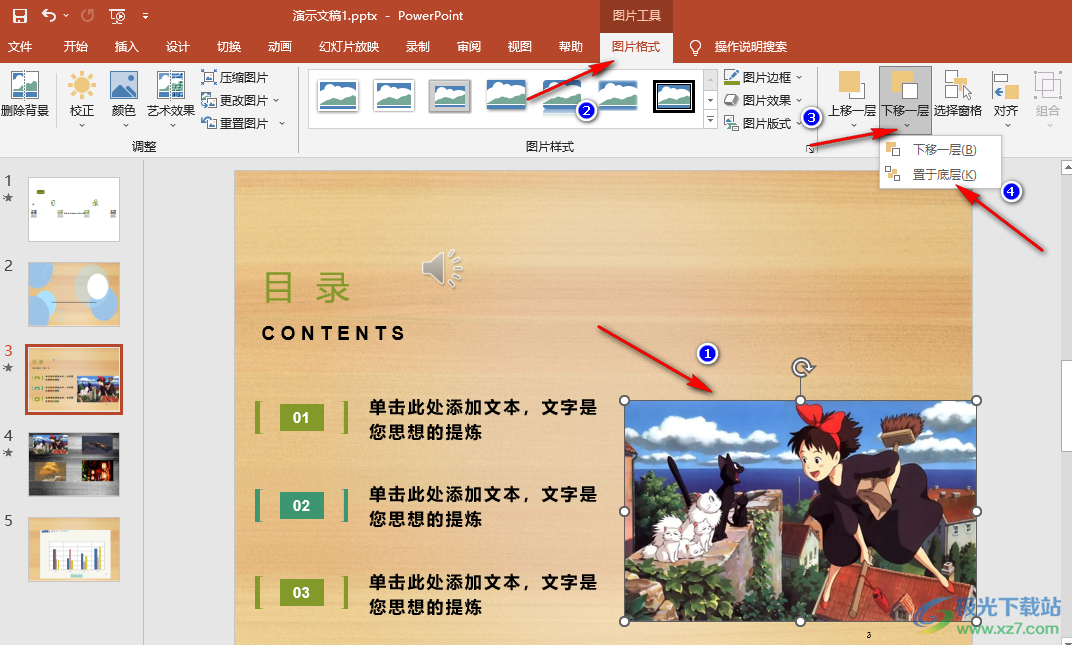Expand the picture styles gallery more arrow
Viewport: 1072px width, 645px height.
[710, 120]
